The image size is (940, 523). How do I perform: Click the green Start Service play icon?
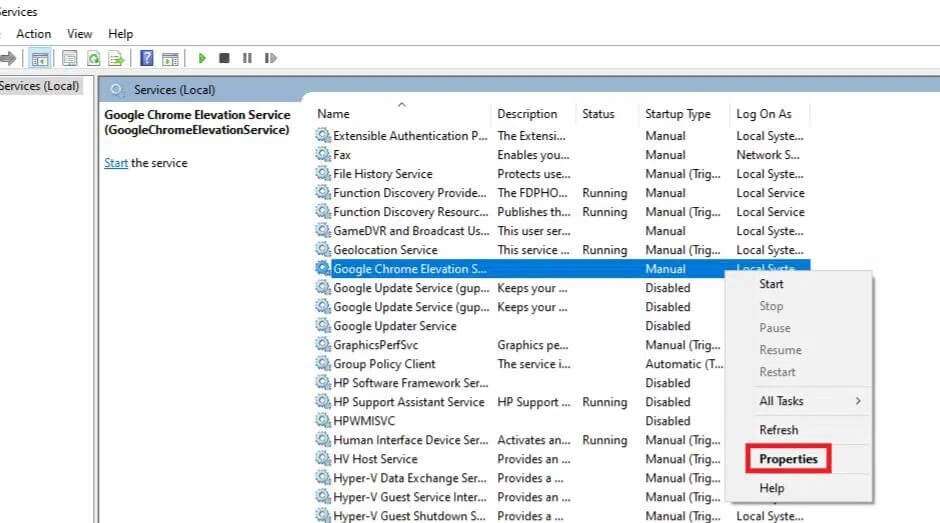(202, 58)
